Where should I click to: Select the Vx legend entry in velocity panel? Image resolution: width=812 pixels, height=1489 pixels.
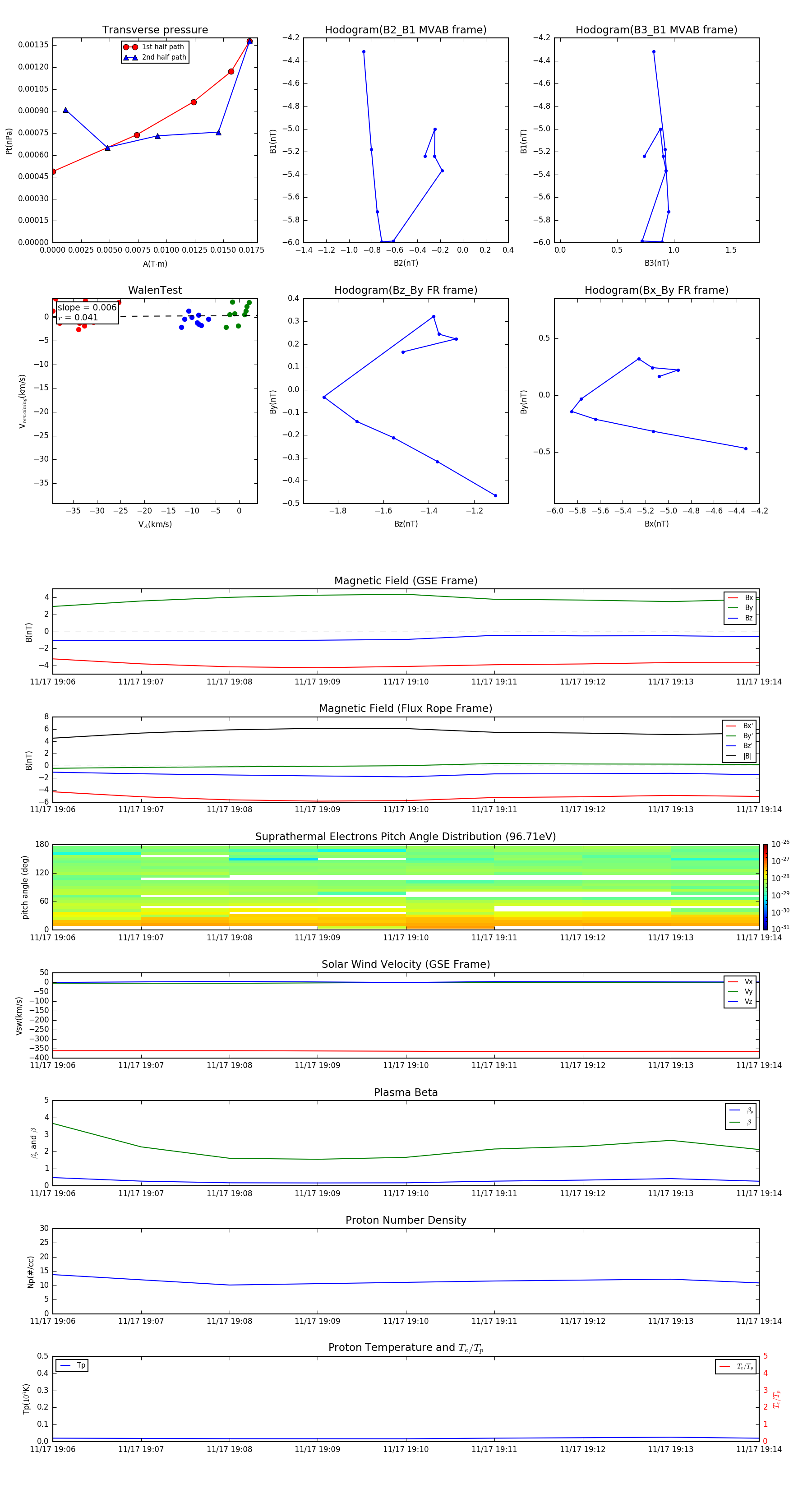click(x=740, y=981)
